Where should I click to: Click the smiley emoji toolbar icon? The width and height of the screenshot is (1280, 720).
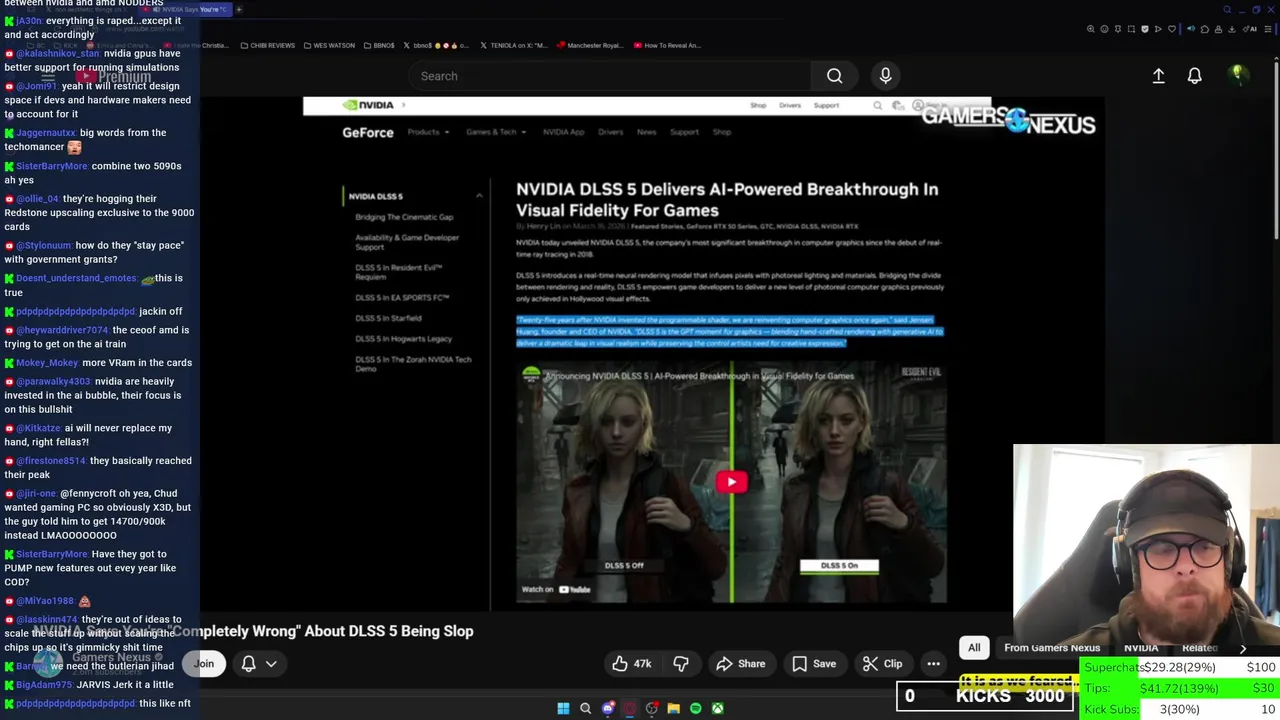1104,29
